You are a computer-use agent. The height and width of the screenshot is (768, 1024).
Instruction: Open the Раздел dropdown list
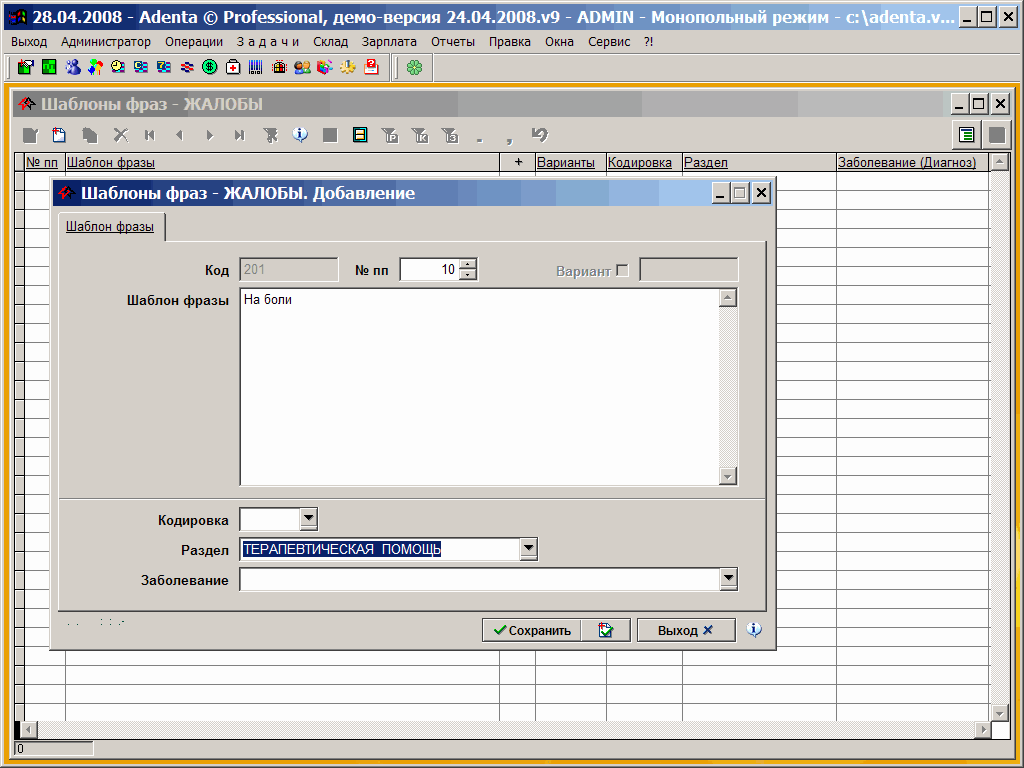point(529,549)
